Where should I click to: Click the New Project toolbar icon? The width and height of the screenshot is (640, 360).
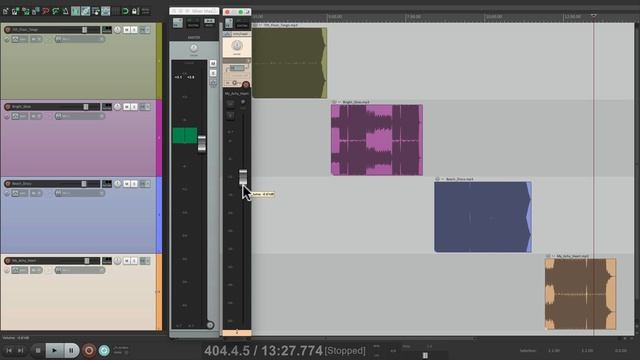point(6,11)
